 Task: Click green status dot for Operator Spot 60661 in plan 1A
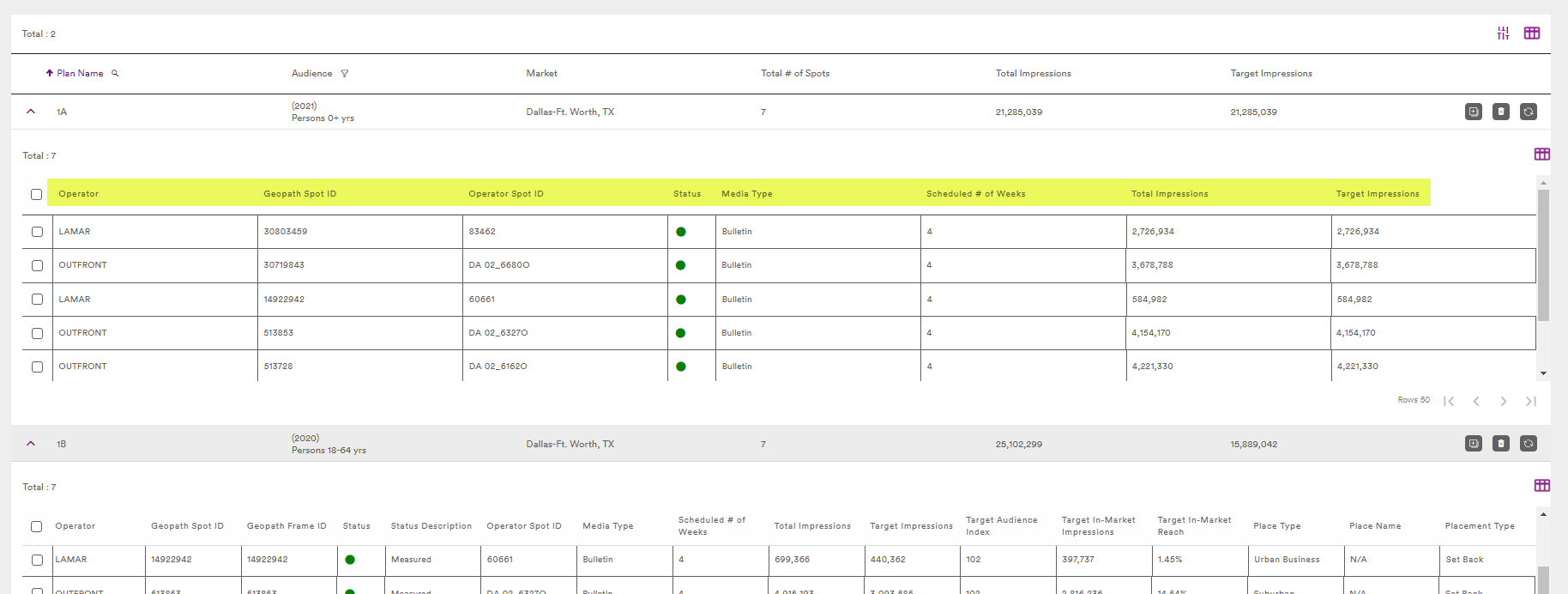681,300
